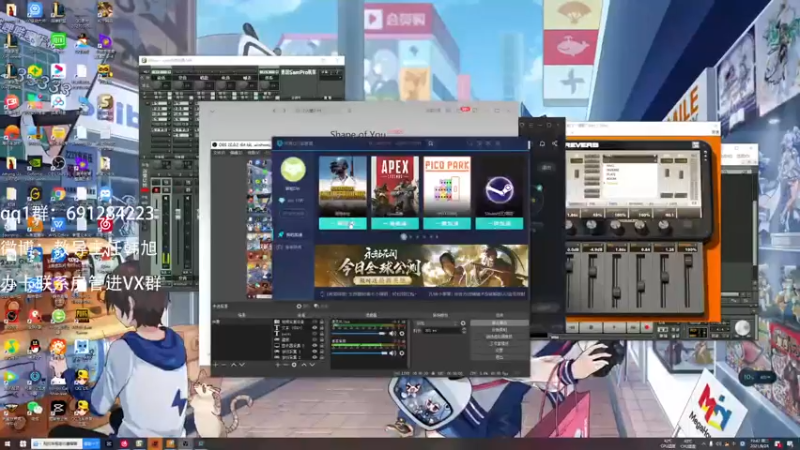Toggle visibility of Window Capture 1 source
Screen dimensions: 800x450
(x=315, y=351)
